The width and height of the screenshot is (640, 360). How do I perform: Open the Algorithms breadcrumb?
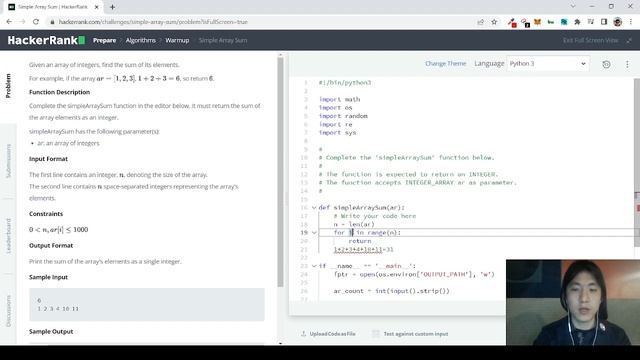[x=140, y=40]
